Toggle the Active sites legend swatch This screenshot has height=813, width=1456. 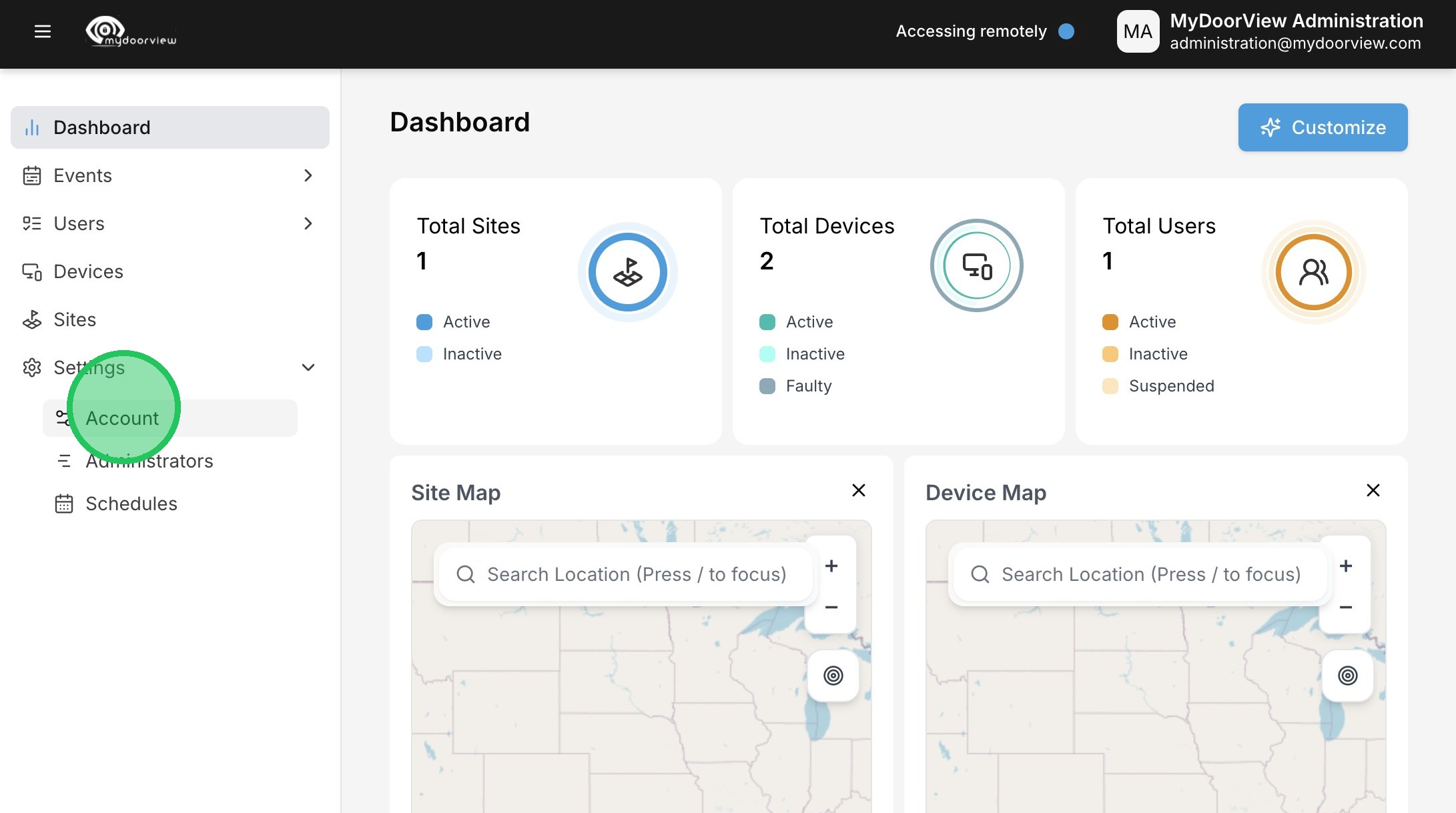pyautogui.click(x=424, y=322)
